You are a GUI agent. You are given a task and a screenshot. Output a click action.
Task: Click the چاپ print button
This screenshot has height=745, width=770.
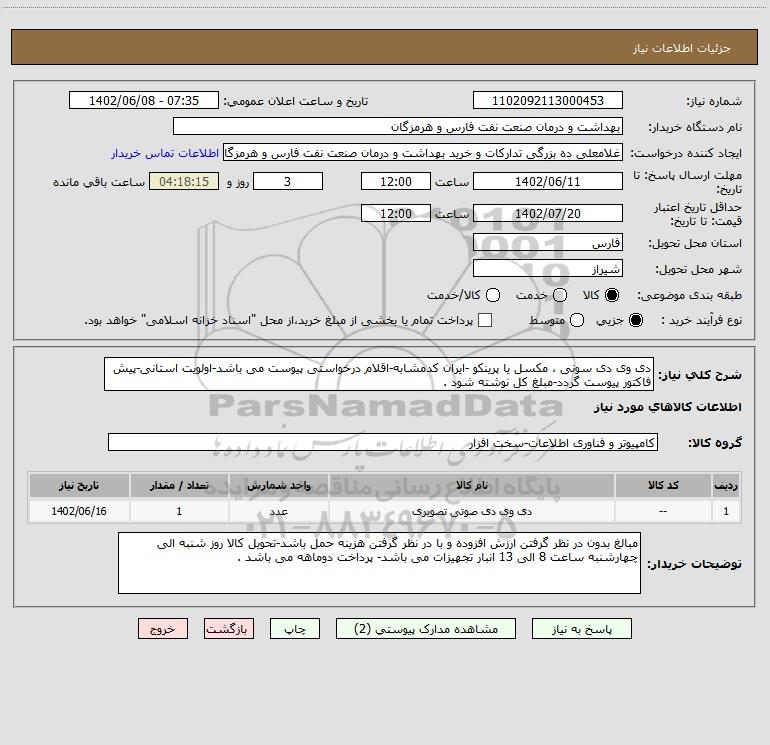point(295,629)
